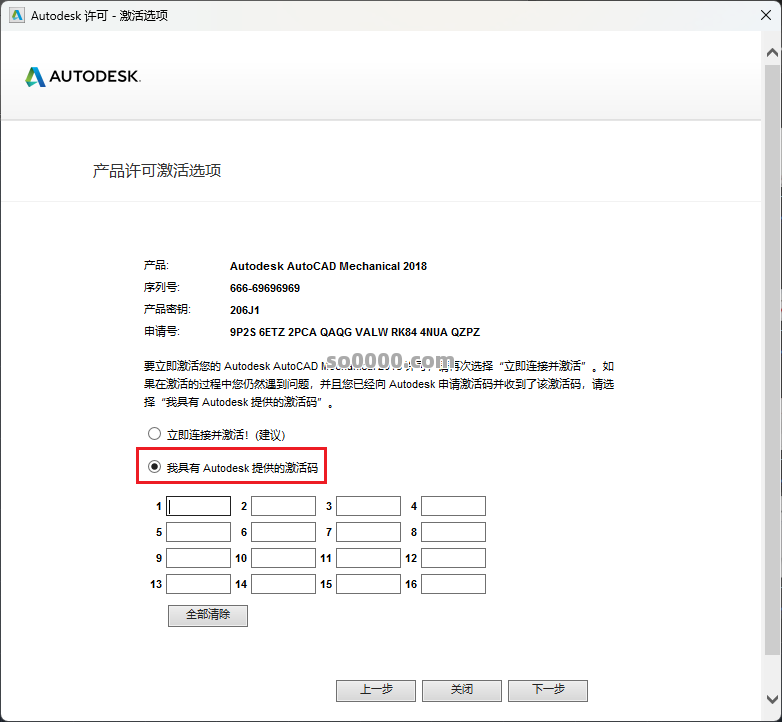This screenshot has width=782, height=722.
Task: Focus activation code field 16
Action: coord(453,584)
